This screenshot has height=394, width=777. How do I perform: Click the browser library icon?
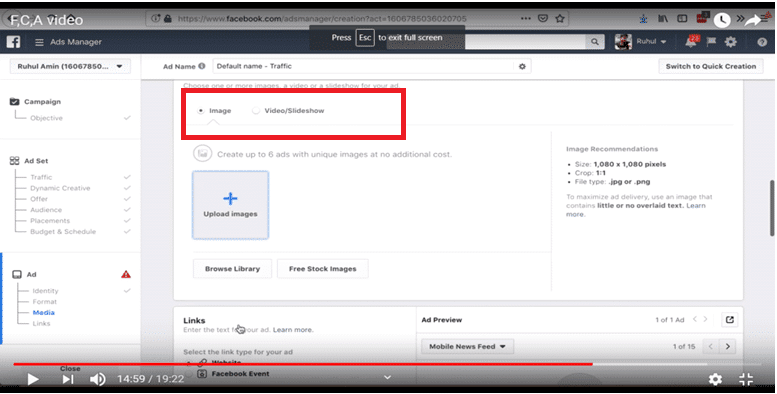[x=663, y=19]
